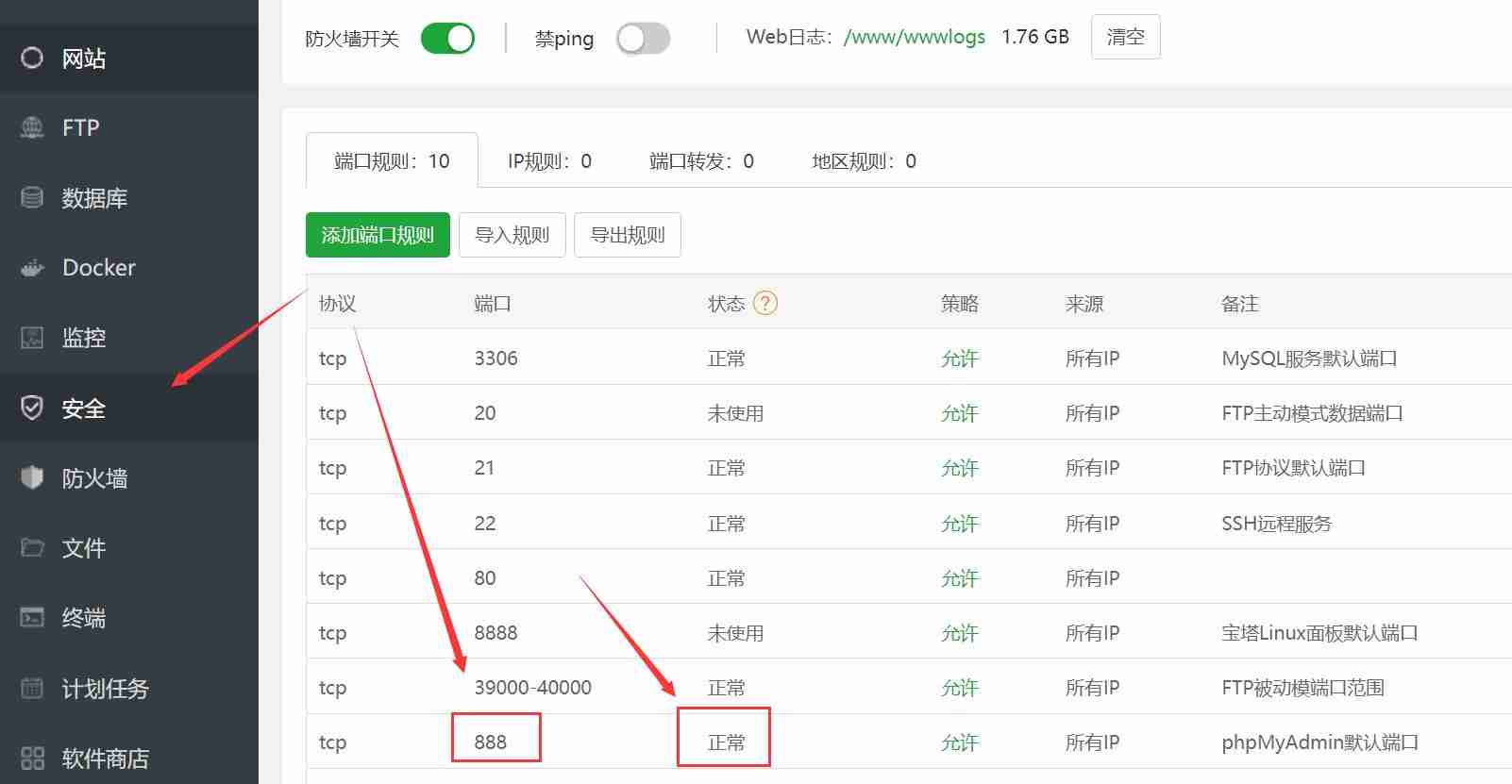This screenshot has width=1512, height=784.
Task: Click the SSH远程服务 remark
Action: pos(1276,524)
